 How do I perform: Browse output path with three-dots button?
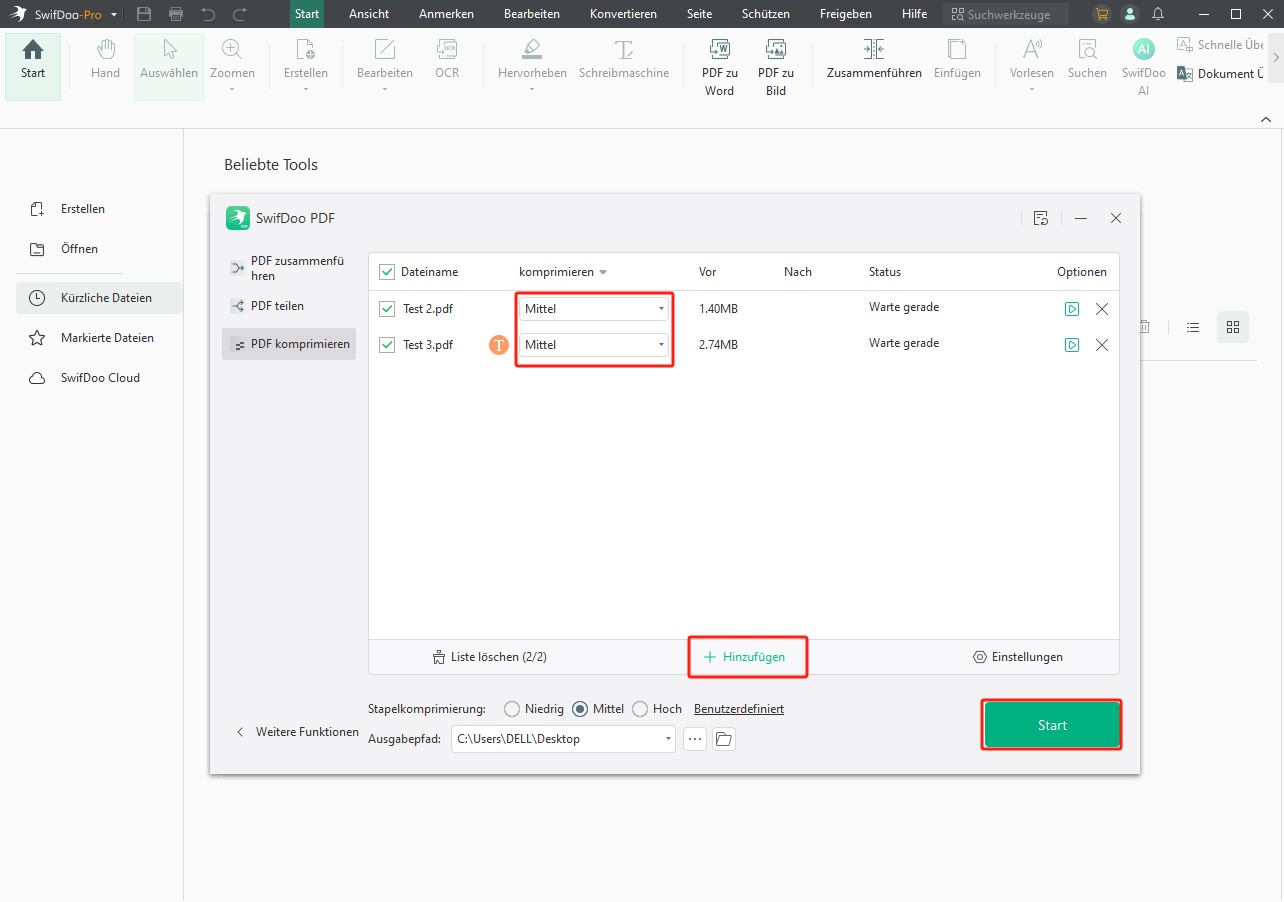pos(695,739)
